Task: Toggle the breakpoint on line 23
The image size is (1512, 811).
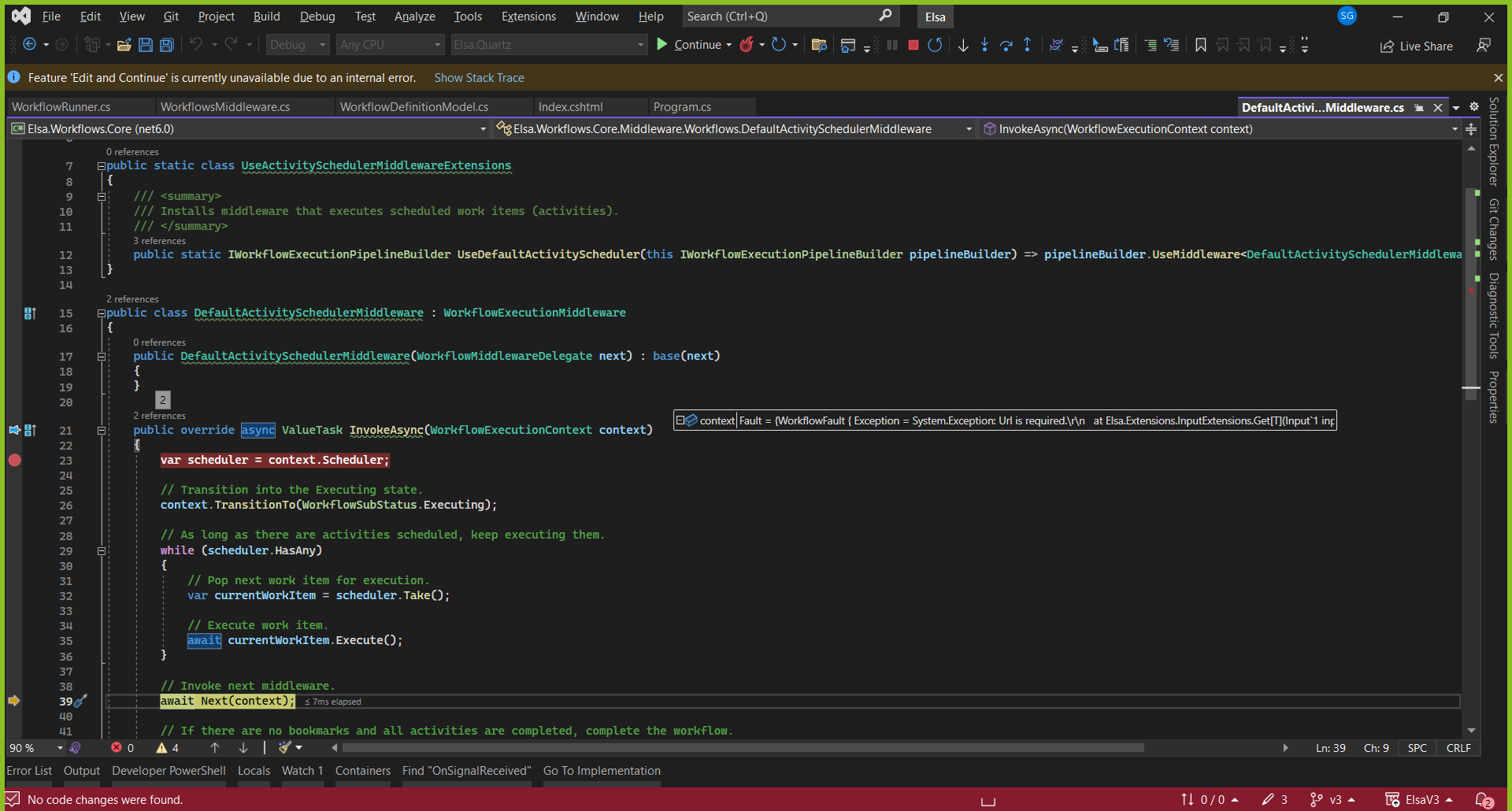Action: 14,460
